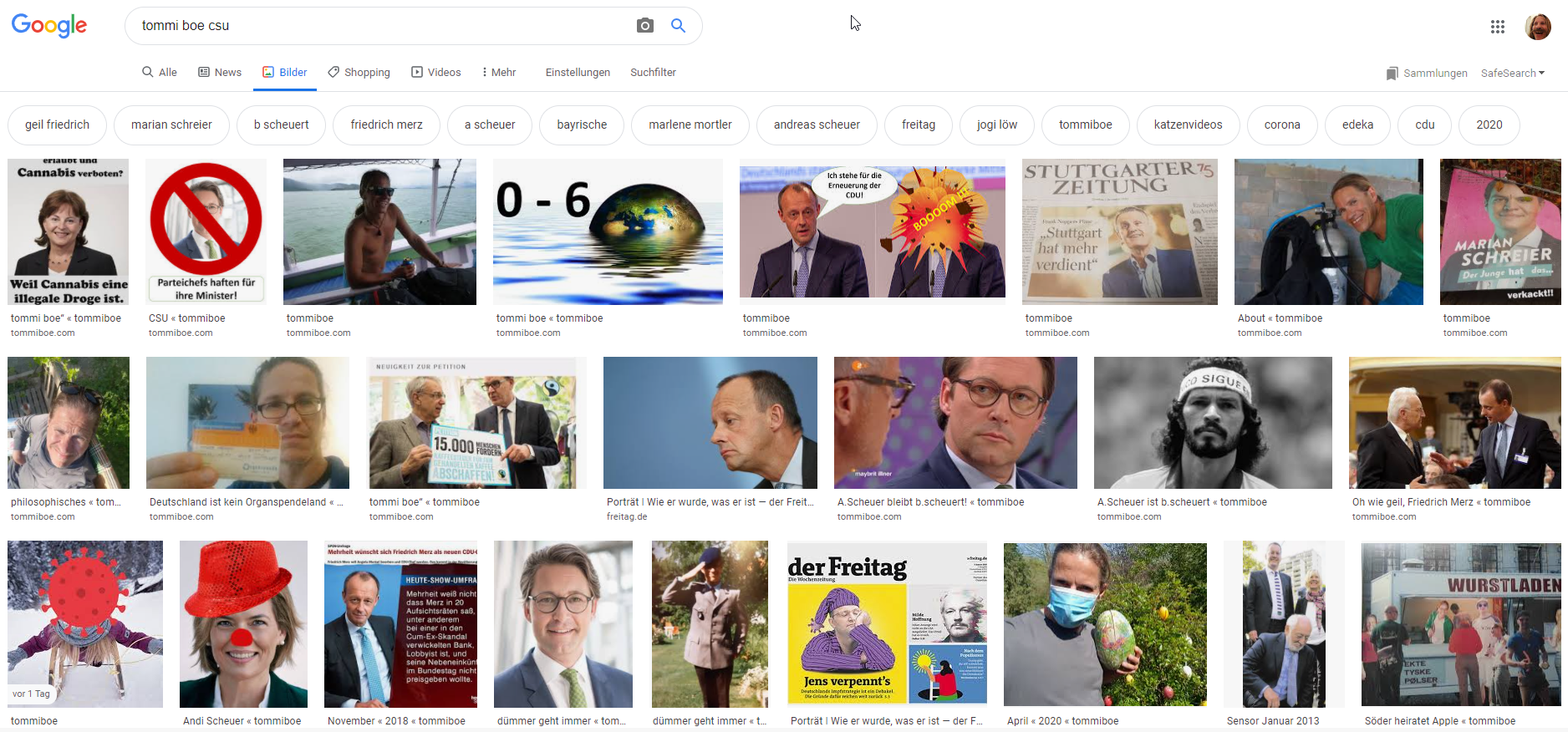Switch to the Shopping tab

(359, 73)
